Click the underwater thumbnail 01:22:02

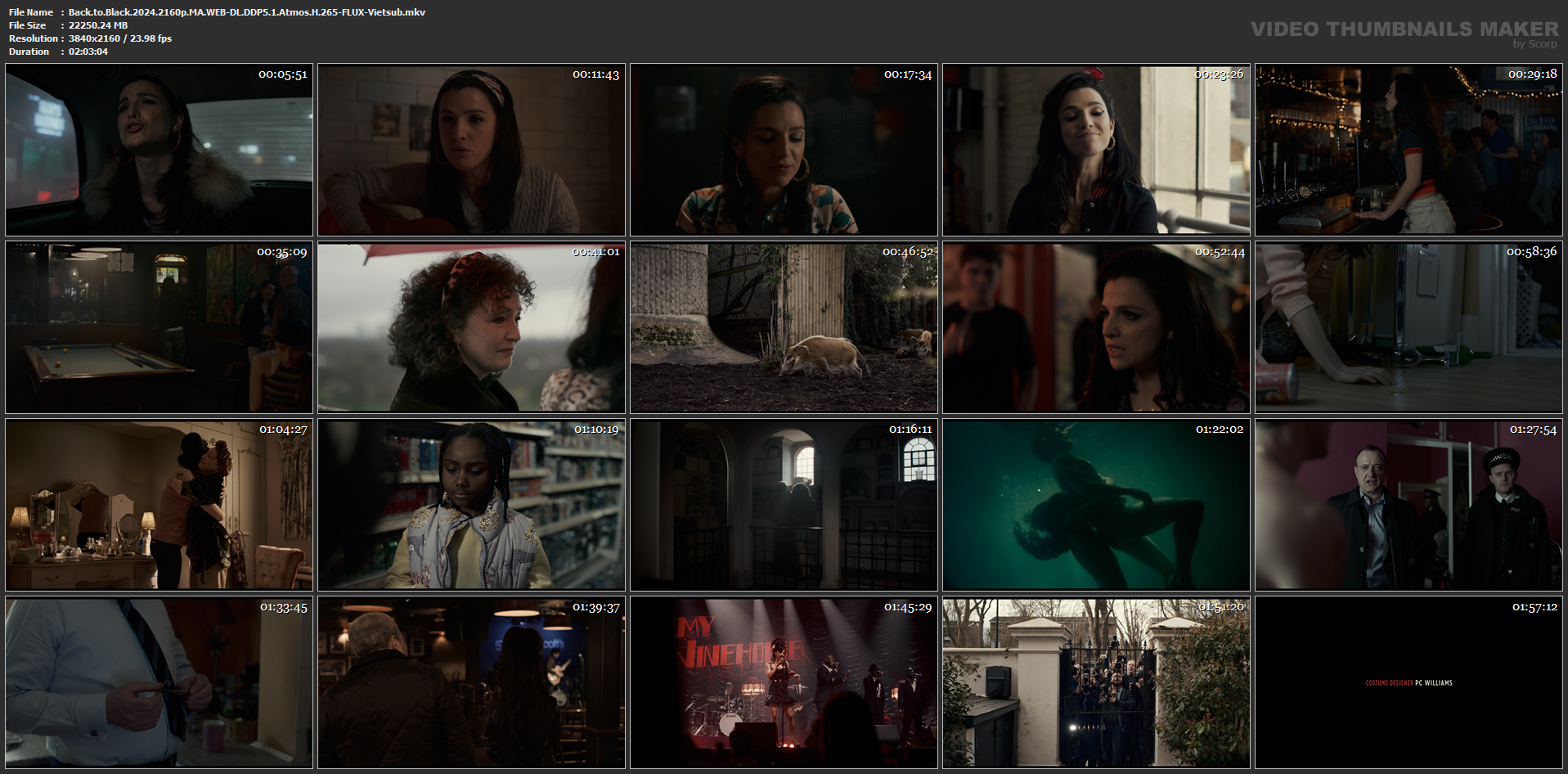1096,505
